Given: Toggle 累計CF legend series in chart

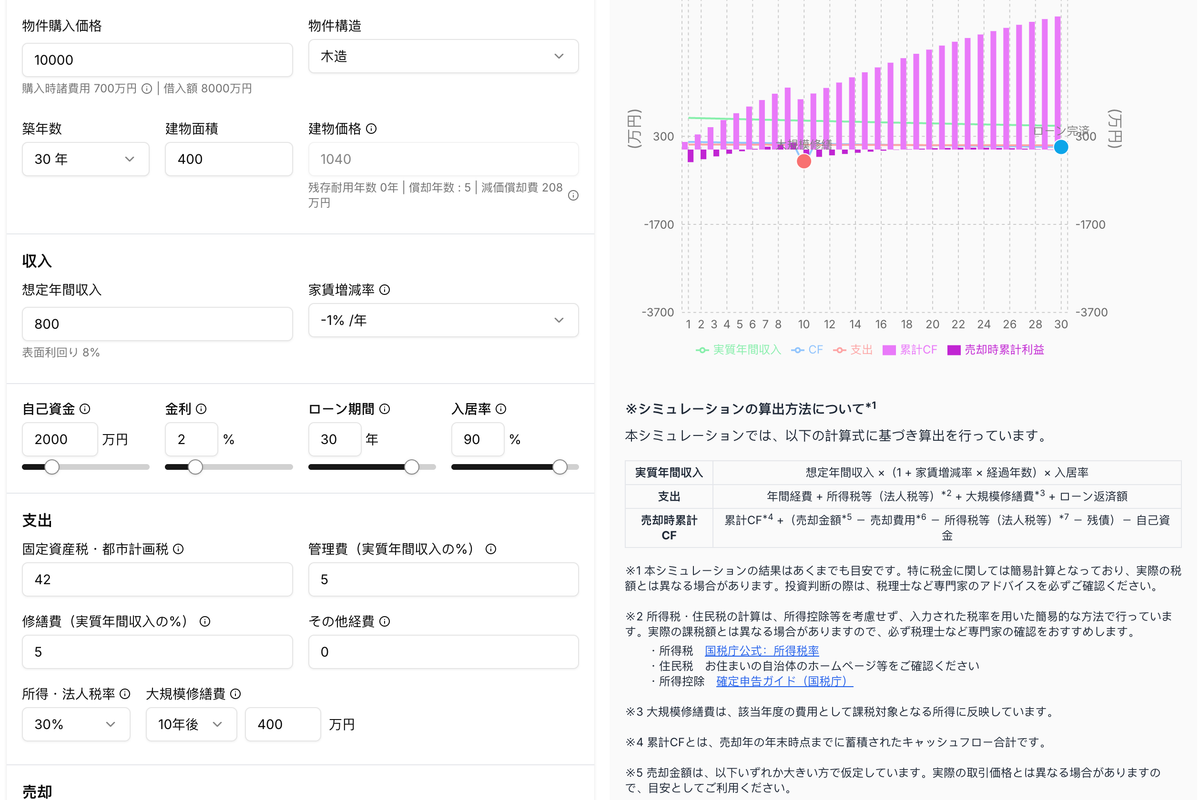Looking at the screenshot, I should click(910, 350).
